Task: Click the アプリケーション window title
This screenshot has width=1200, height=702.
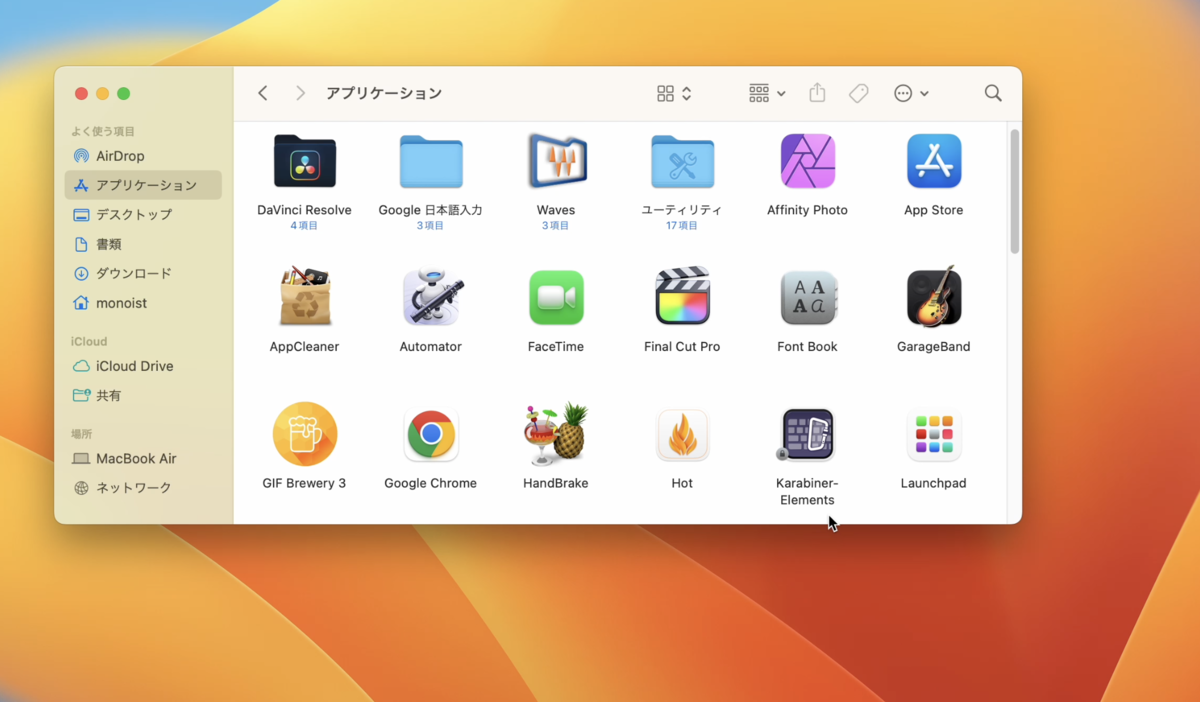Action: tap(384, 93)
